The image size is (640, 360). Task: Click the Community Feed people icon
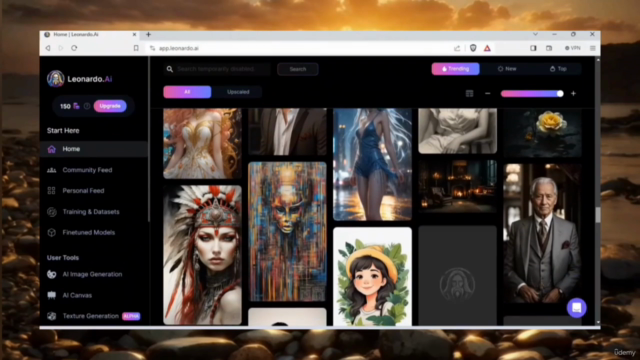click(51, 170)
